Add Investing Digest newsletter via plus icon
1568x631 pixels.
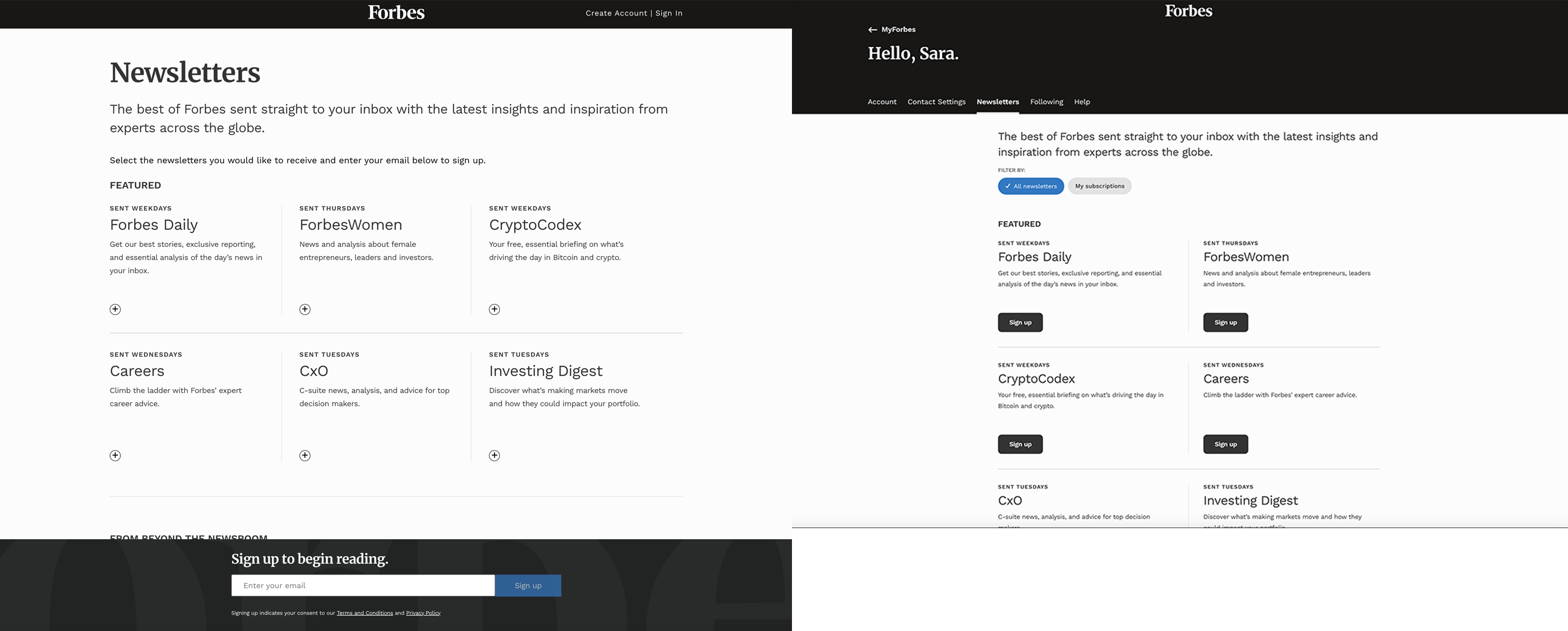[x=494, y=455]
